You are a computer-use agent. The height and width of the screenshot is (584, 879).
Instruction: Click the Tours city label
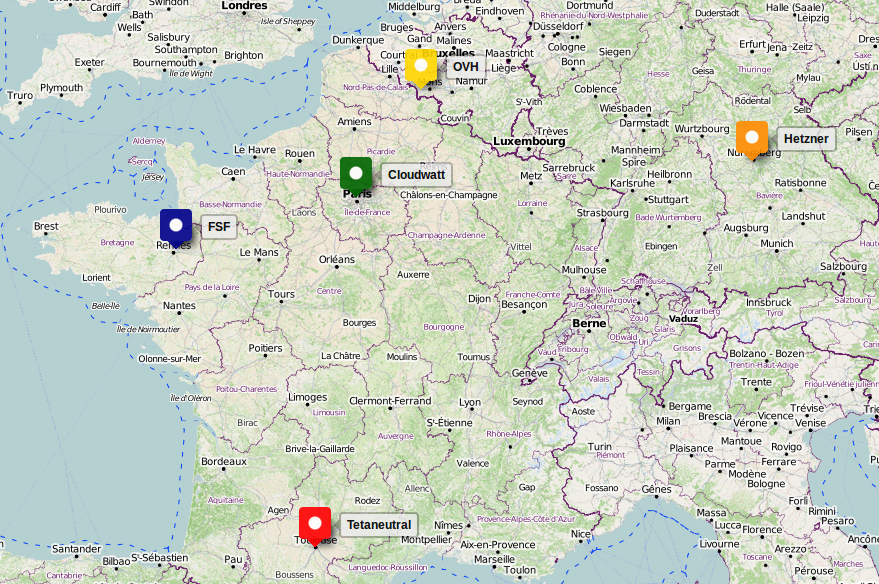tap(281, 294)
